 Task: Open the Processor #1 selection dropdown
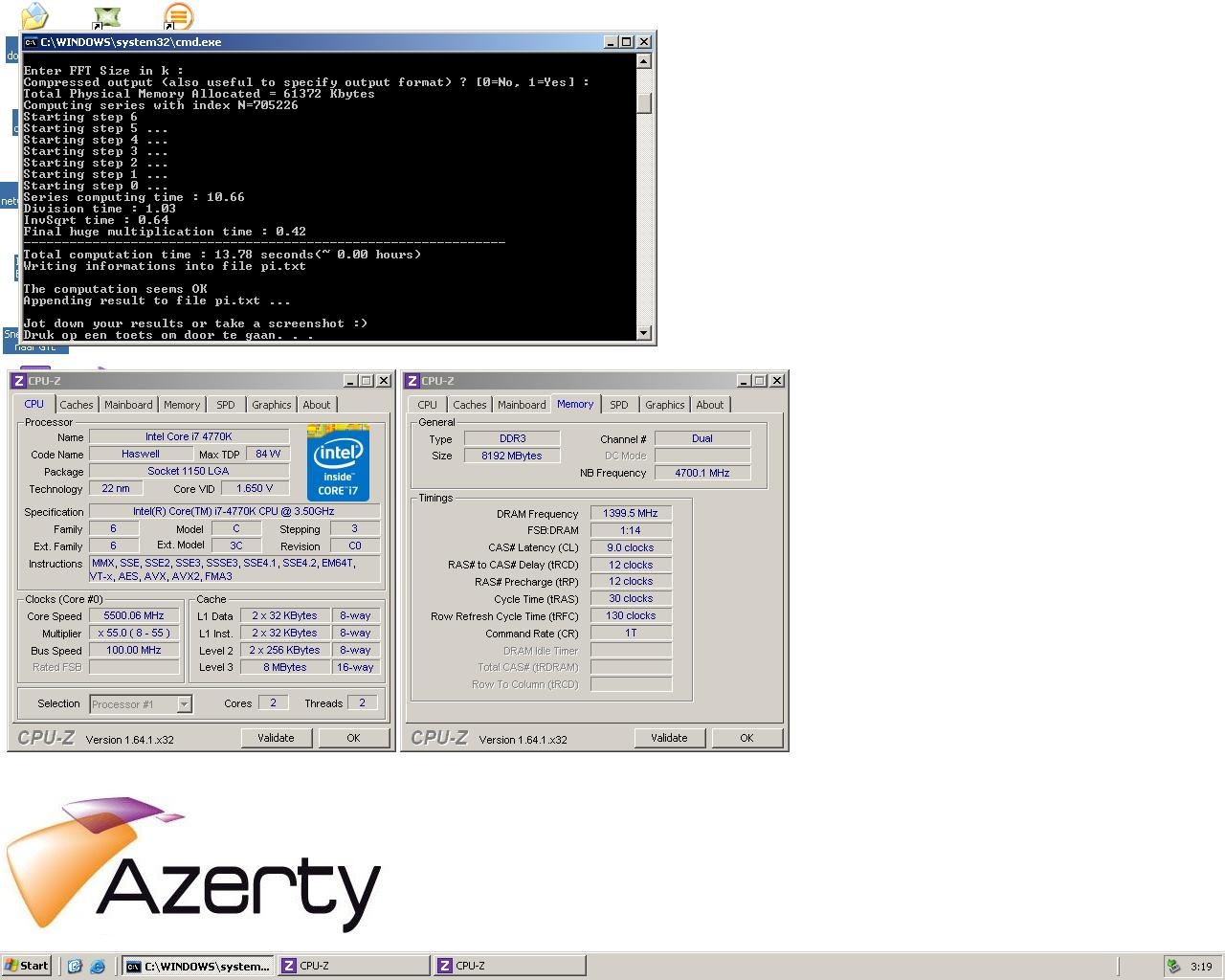click(x=184, y=704)
